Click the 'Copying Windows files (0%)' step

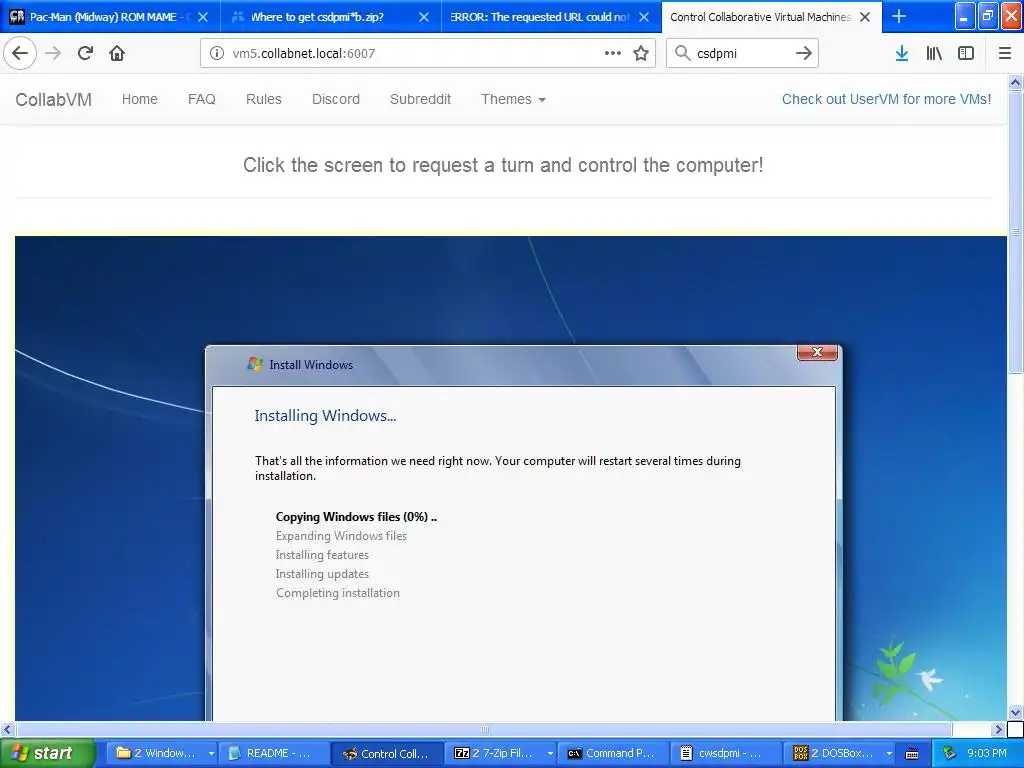click(356, 517)
